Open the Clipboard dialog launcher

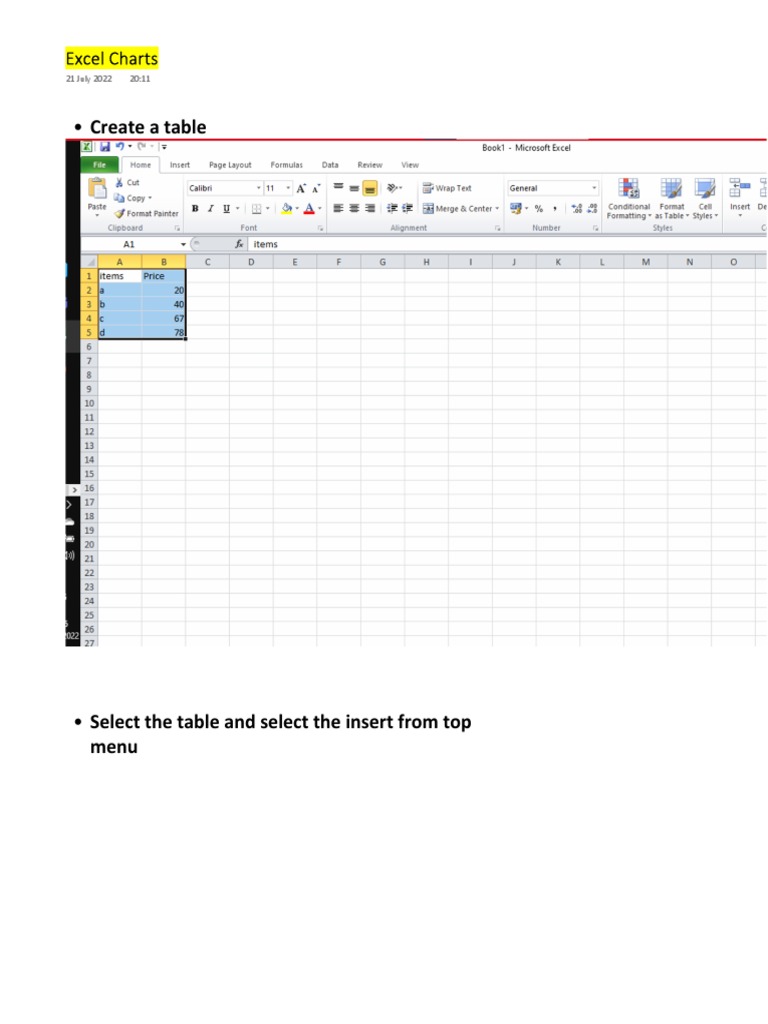point(177,228)
